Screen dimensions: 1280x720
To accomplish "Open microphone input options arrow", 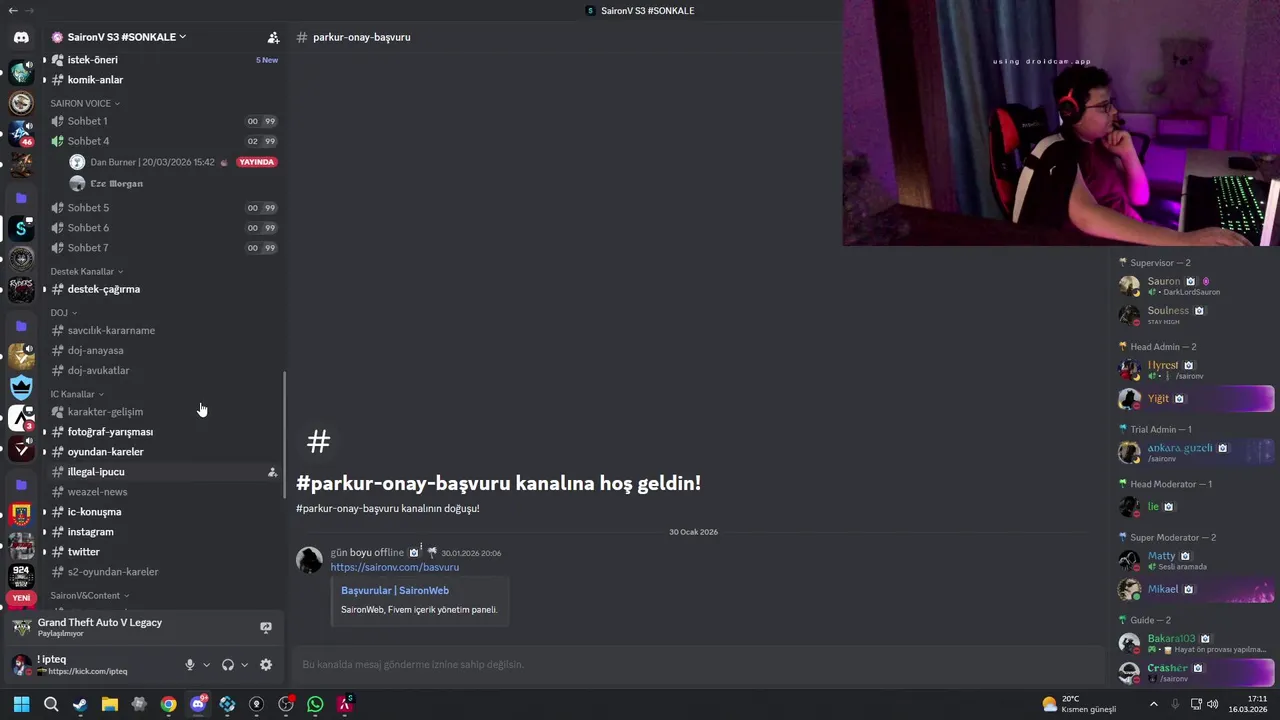I will [x=206, y=665].
